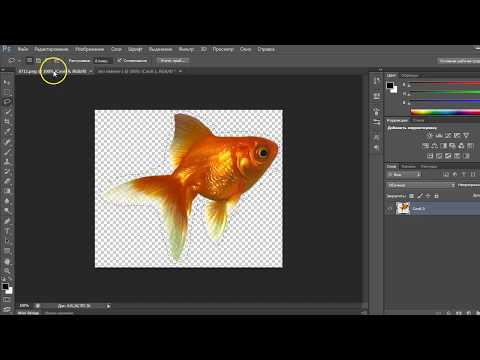Viewport: 480px width, 360px height.
Task: Select the Move tool
Action: coord(7,82)
